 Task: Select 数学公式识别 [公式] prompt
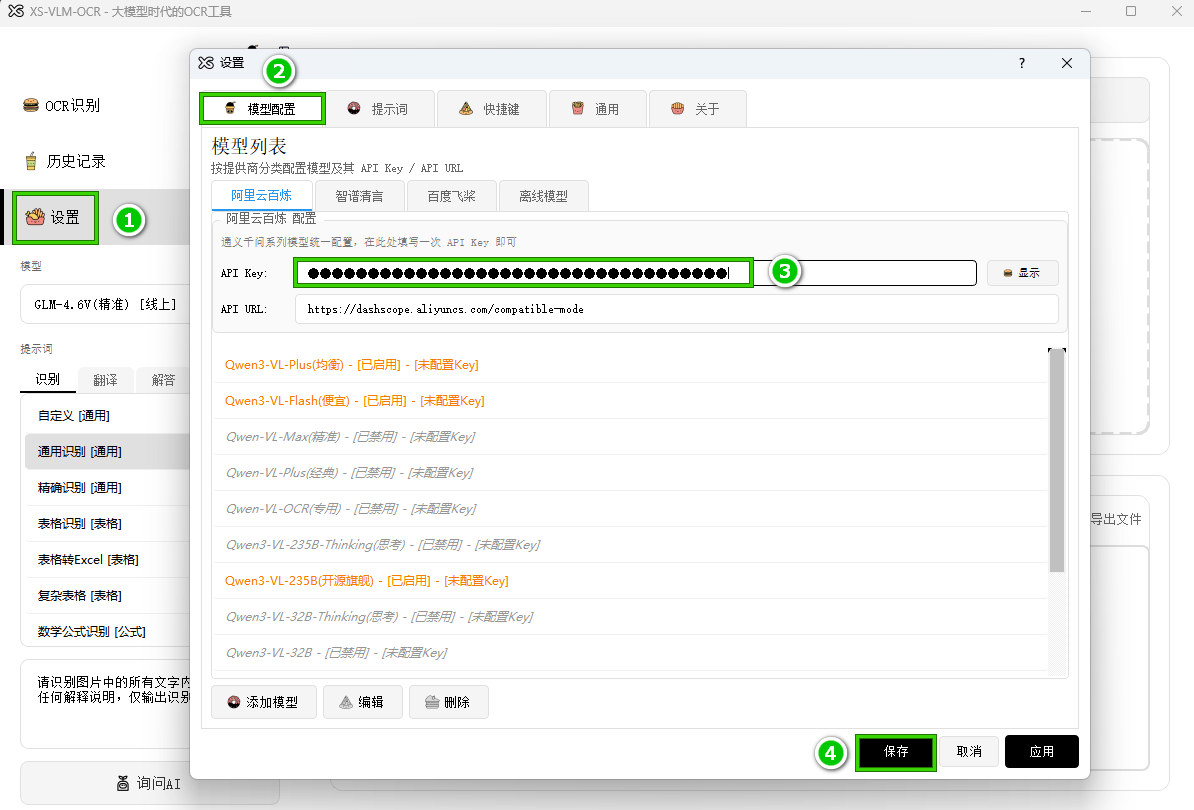107,632
